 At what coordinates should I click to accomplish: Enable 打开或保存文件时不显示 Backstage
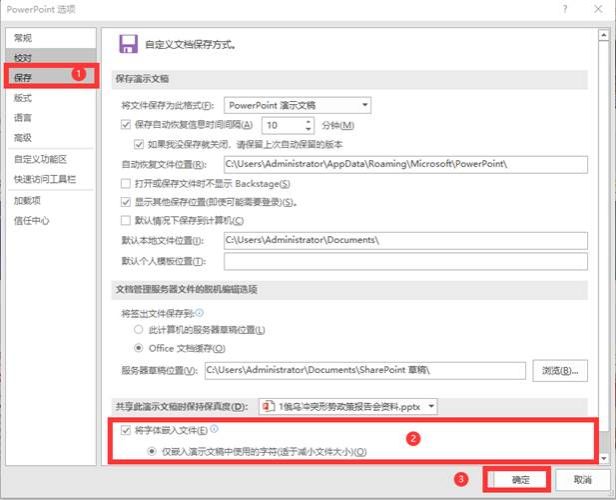[x=126, y=183]
